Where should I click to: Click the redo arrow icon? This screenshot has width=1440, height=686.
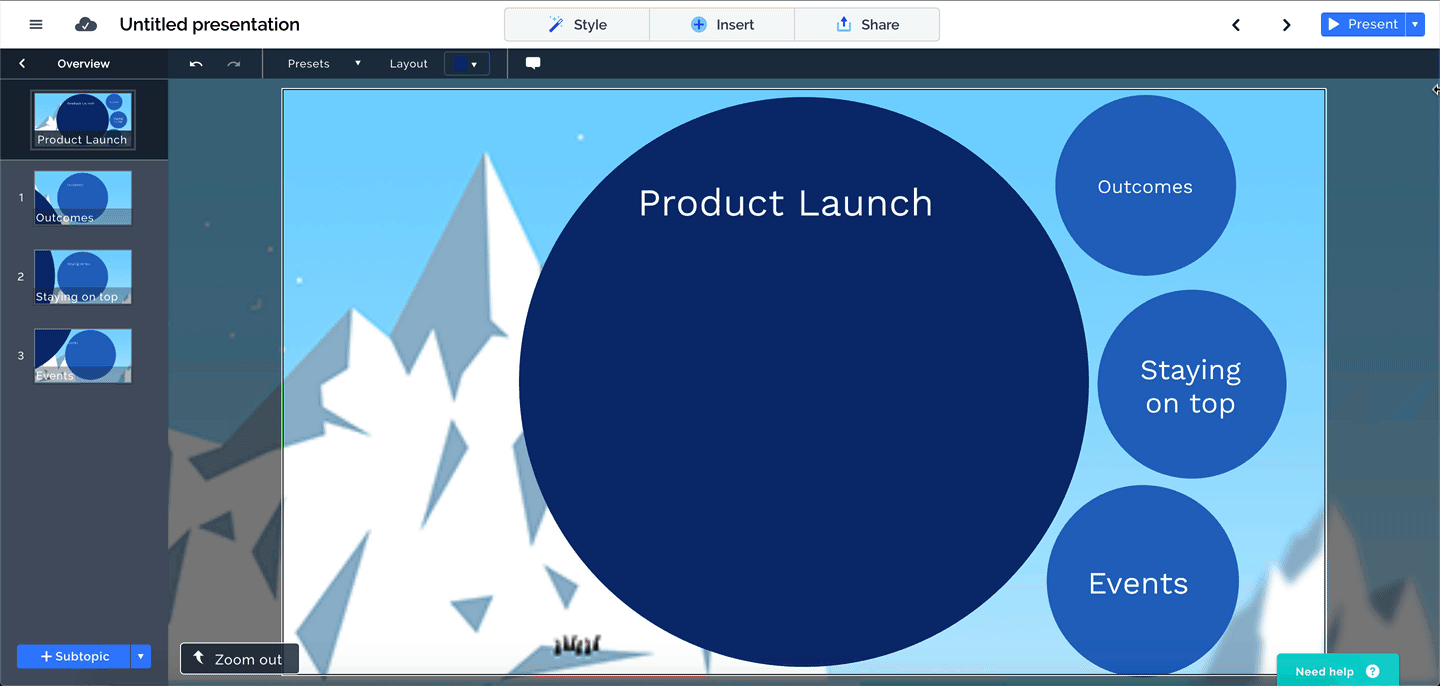click(234, 64)
